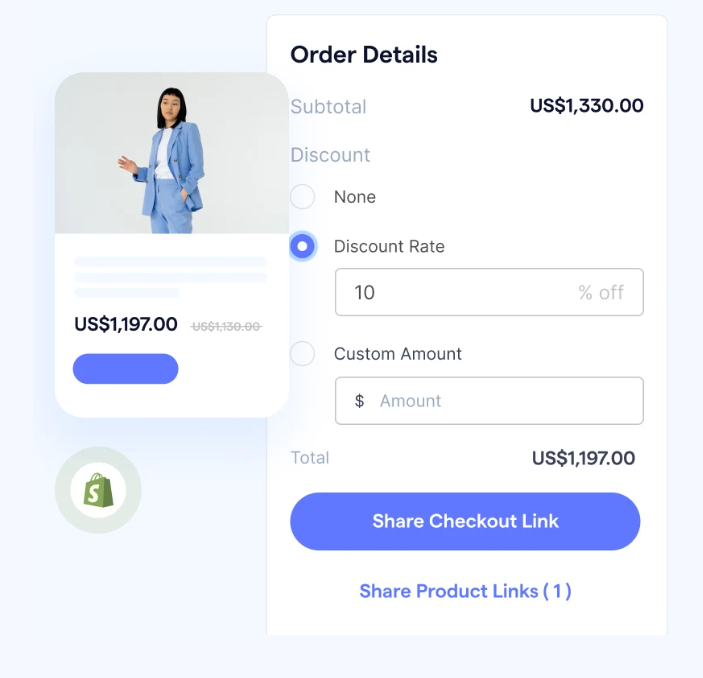Click the Shopify bag logo icon
This screenshot has height=678, width=703.
98,490
